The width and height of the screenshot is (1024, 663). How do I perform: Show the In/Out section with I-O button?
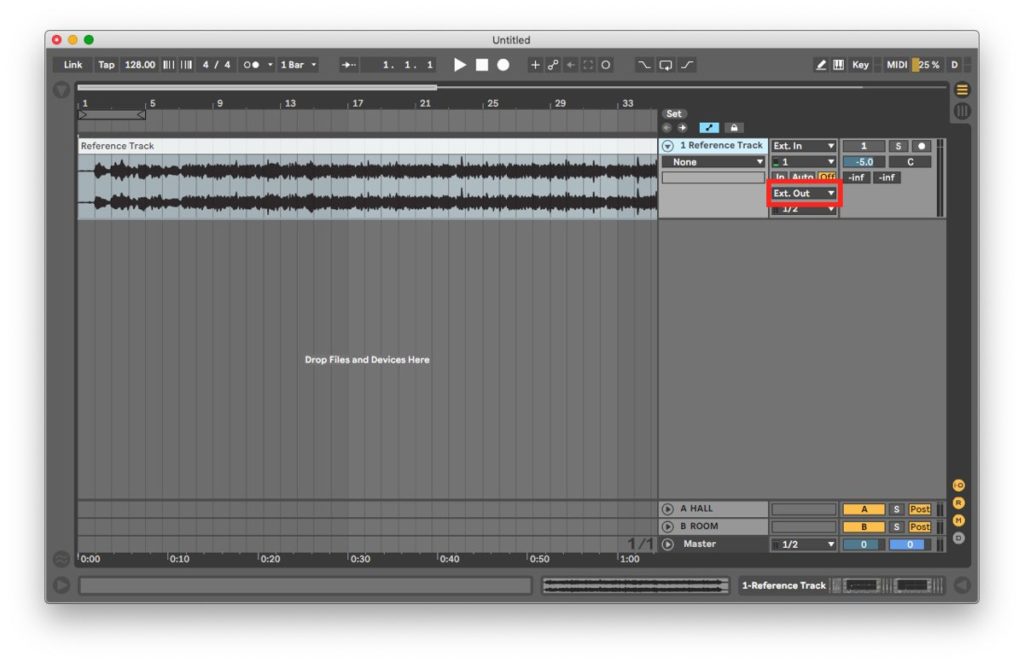coord(959,485)
